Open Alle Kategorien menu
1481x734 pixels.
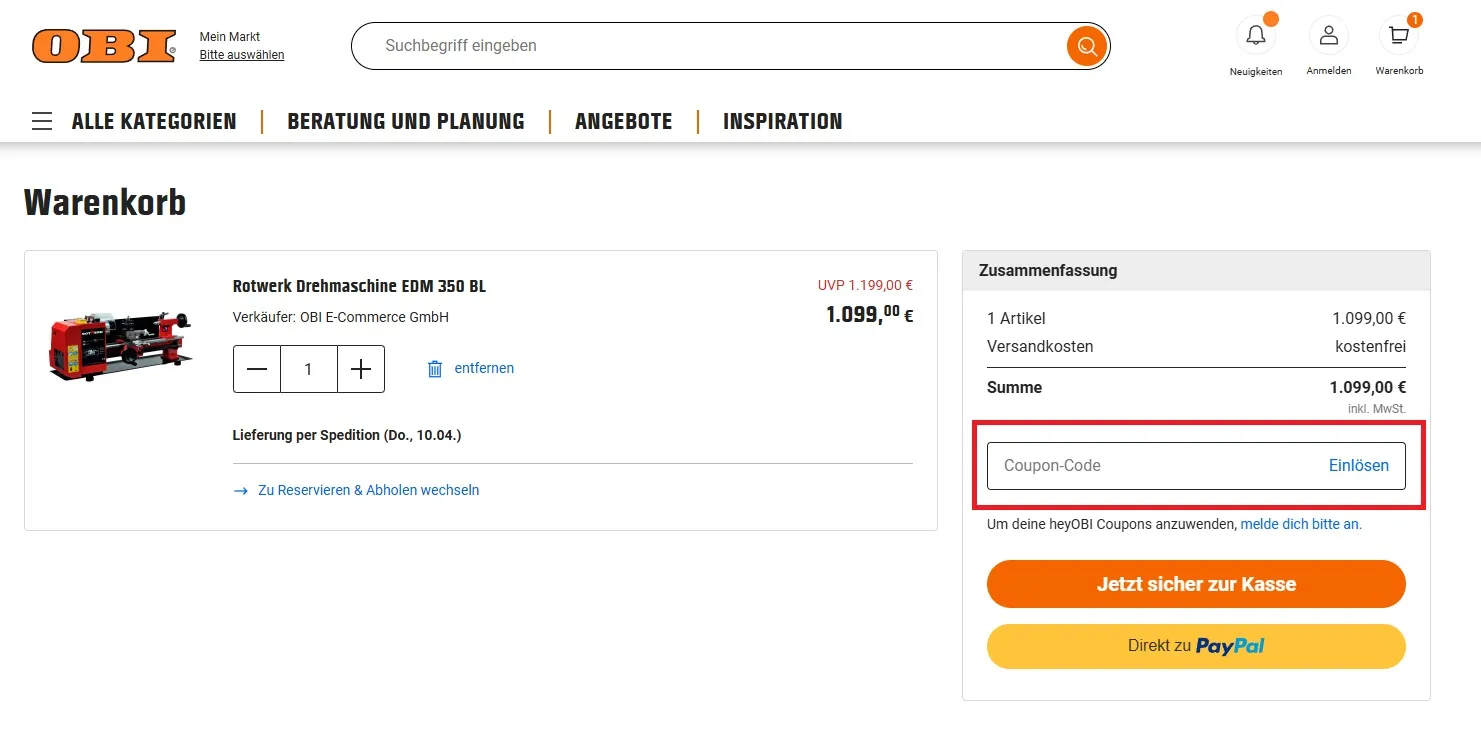[x=154, y=122]
